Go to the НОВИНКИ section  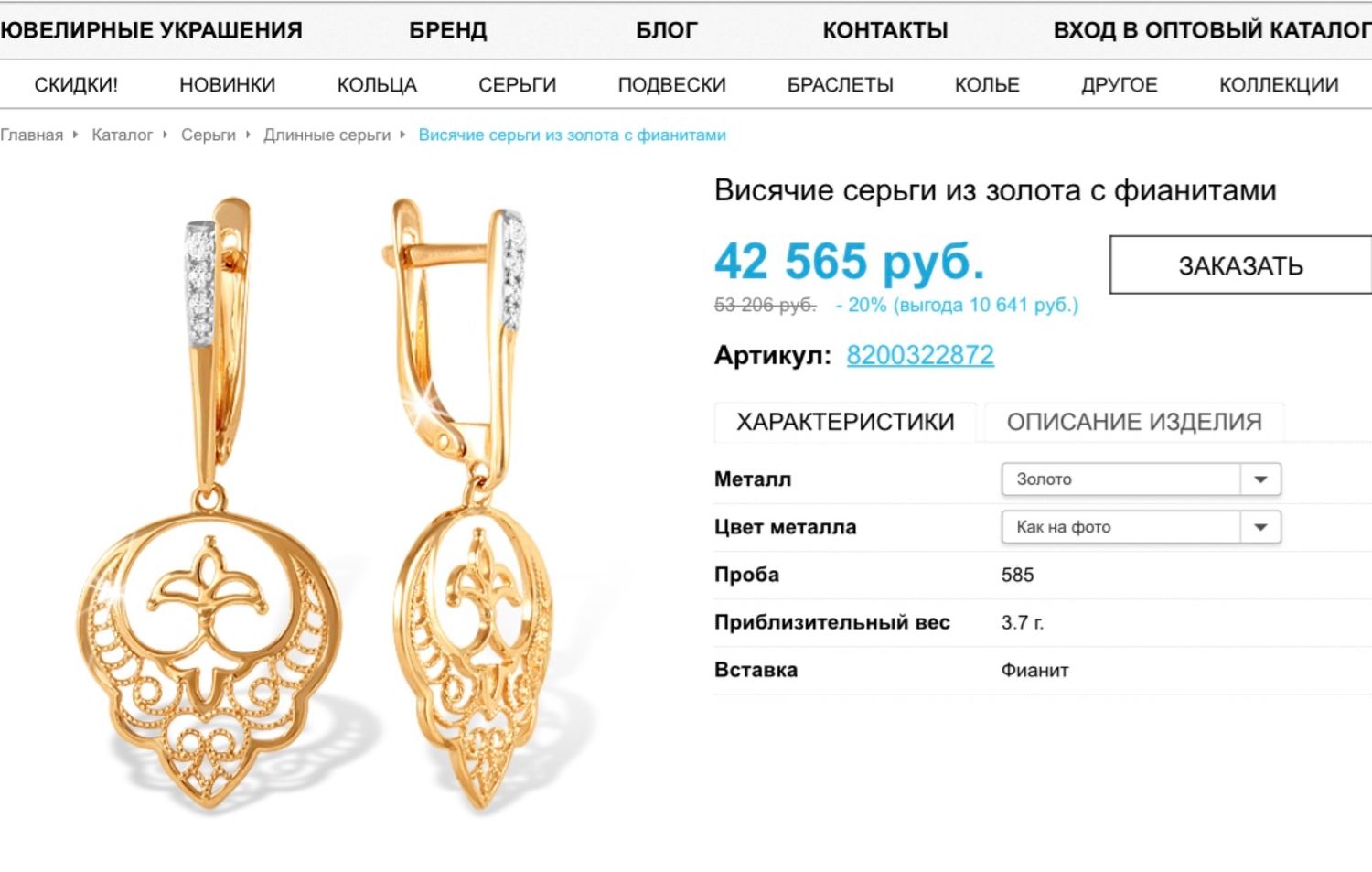[x=227, y=85]
